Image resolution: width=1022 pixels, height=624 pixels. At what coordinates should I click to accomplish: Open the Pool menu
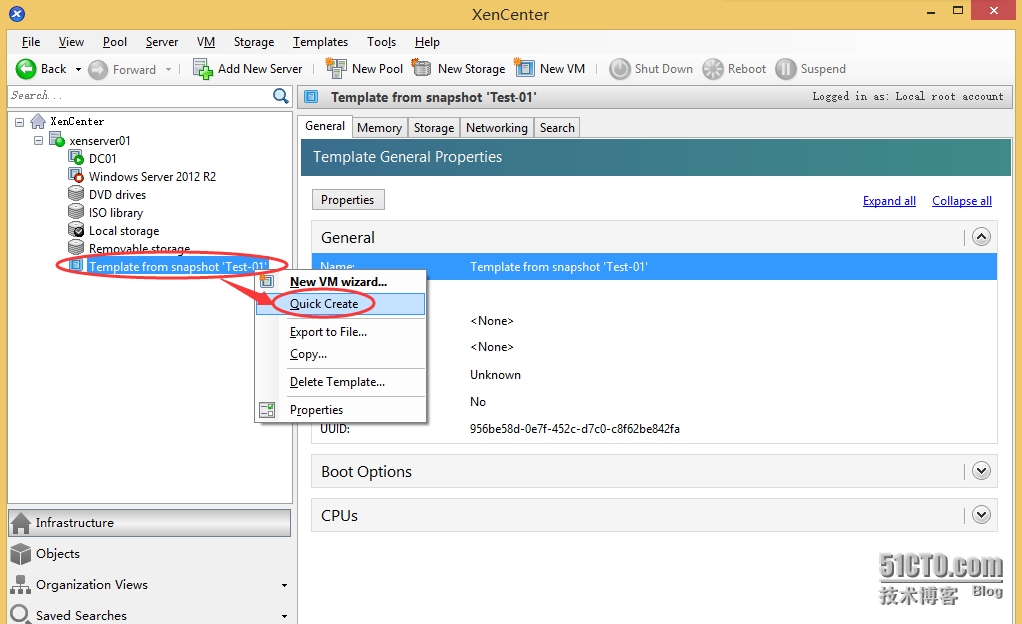click(x=115, y=42)
